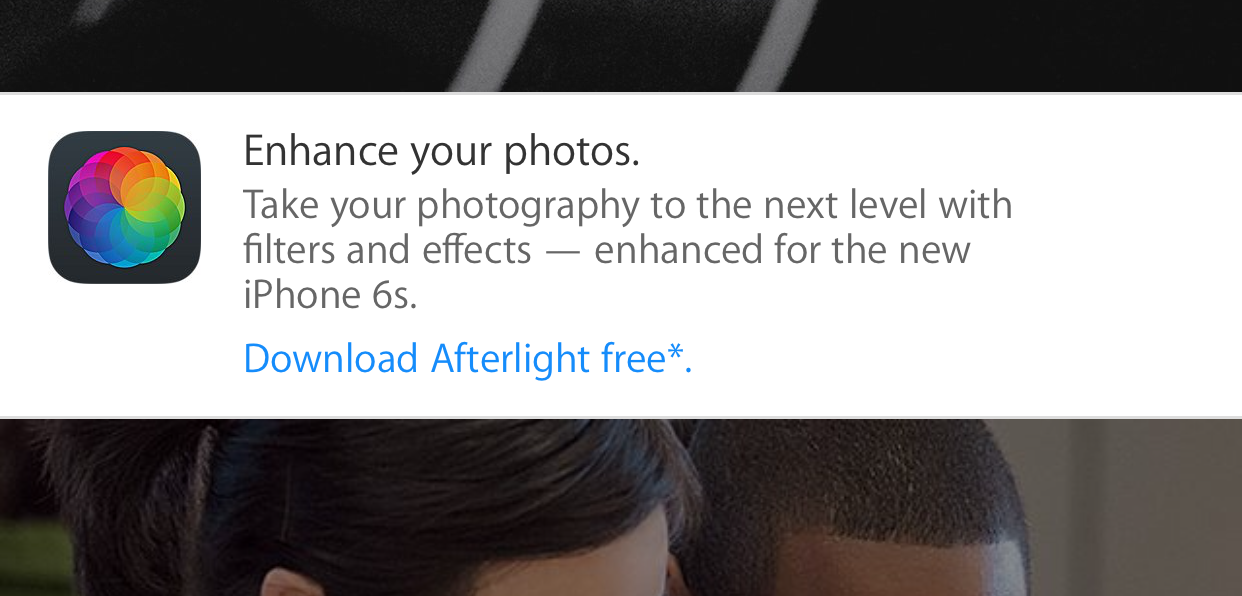Tap the Afterlight app icon
1242x596 pixels.
point(124,207)
